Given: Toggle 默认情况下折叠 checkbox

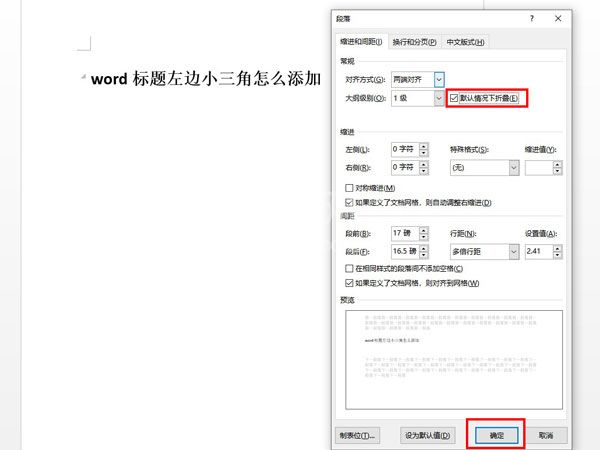Looking at the screenshot, I should (454, 98).
